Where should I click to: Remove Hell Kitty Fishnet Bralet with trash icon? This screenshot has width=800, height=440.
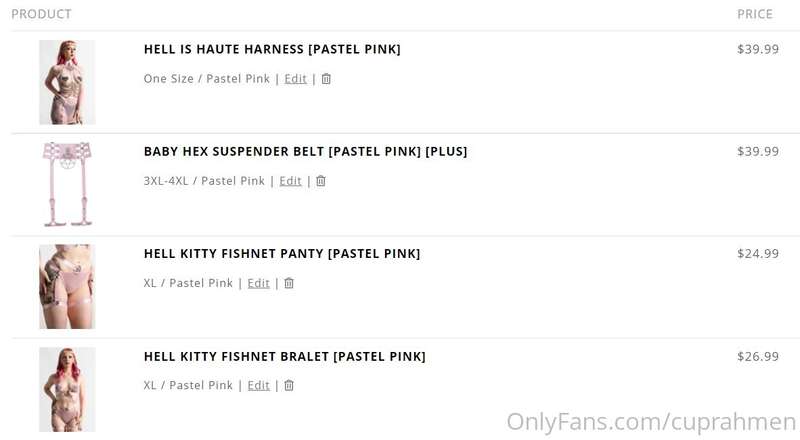coord(289,385)
